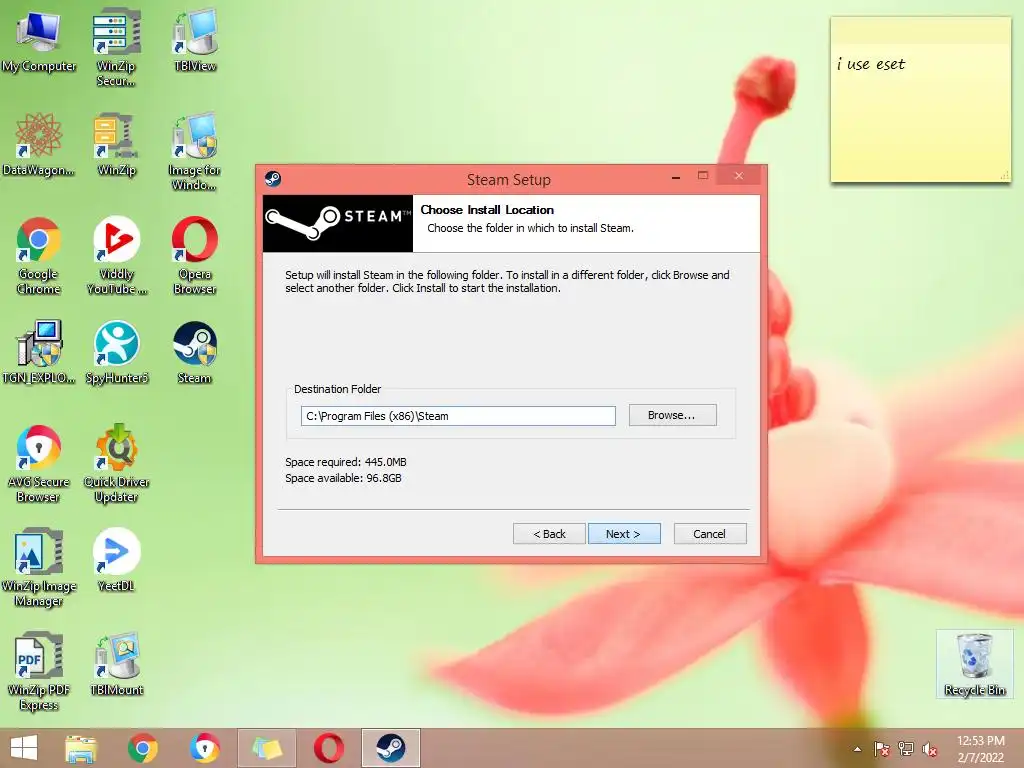Open the Windows Start button
The width and height of the screenshot is (1024, 768).
click(x=24, y=748)
